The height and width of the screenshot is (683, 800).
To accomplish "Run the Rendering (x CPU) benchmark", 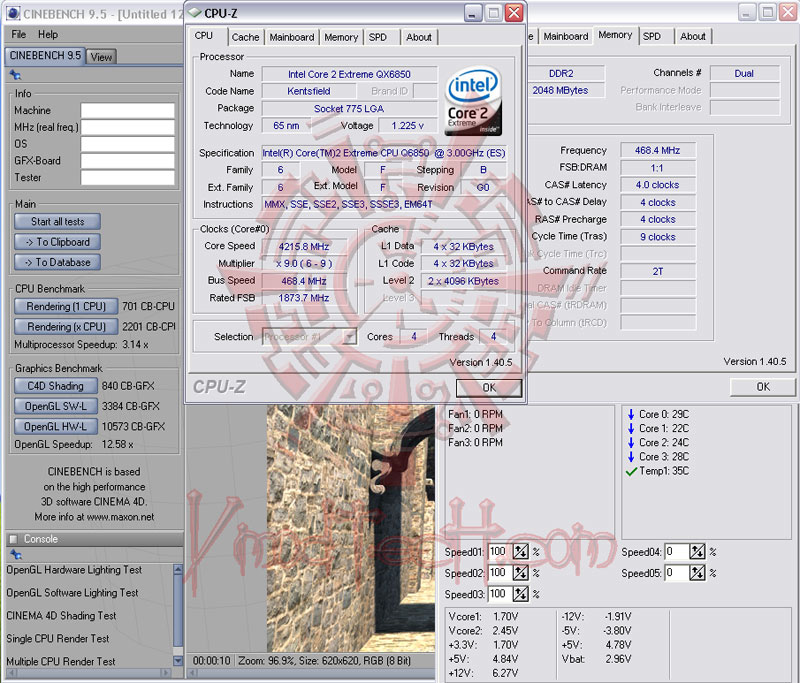I will point(66,326).
